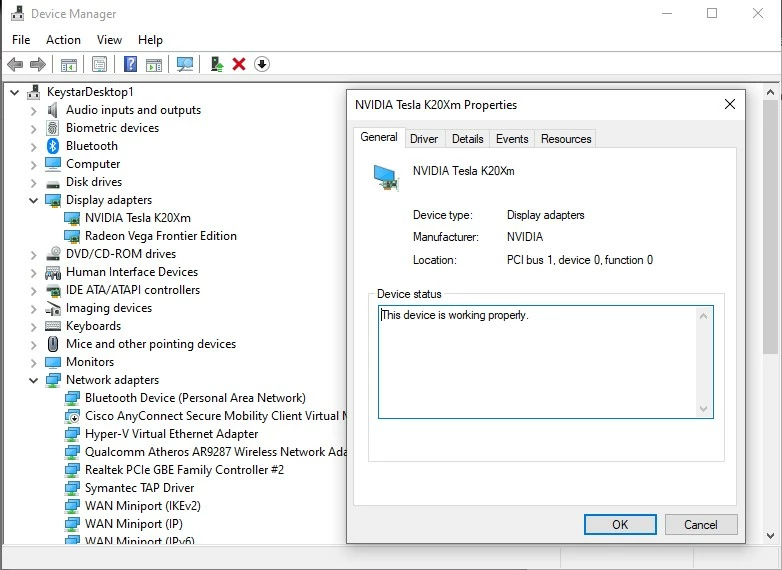Open the File menu
Image resolution: width=782 pixels, height=570 pixels.
click(x=21, y=40)
